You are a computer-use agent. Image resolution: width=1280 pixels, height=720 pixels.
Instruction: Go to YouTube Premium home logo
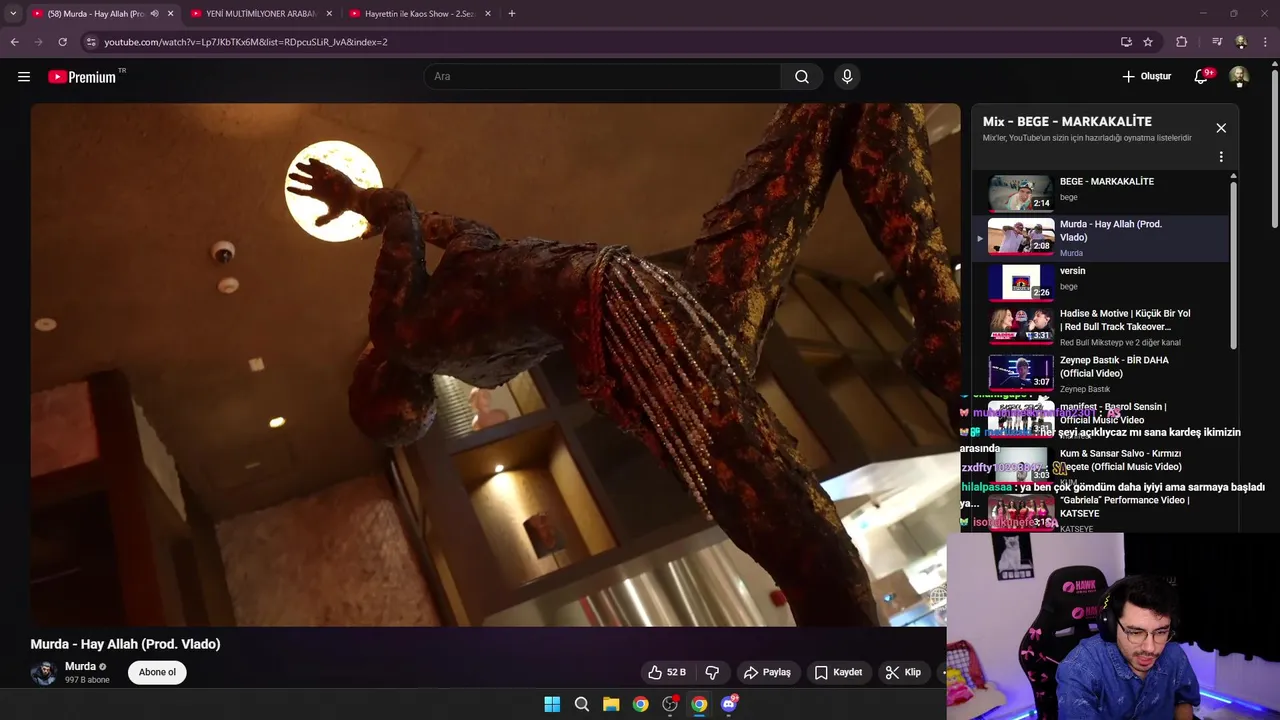point(82,77)
